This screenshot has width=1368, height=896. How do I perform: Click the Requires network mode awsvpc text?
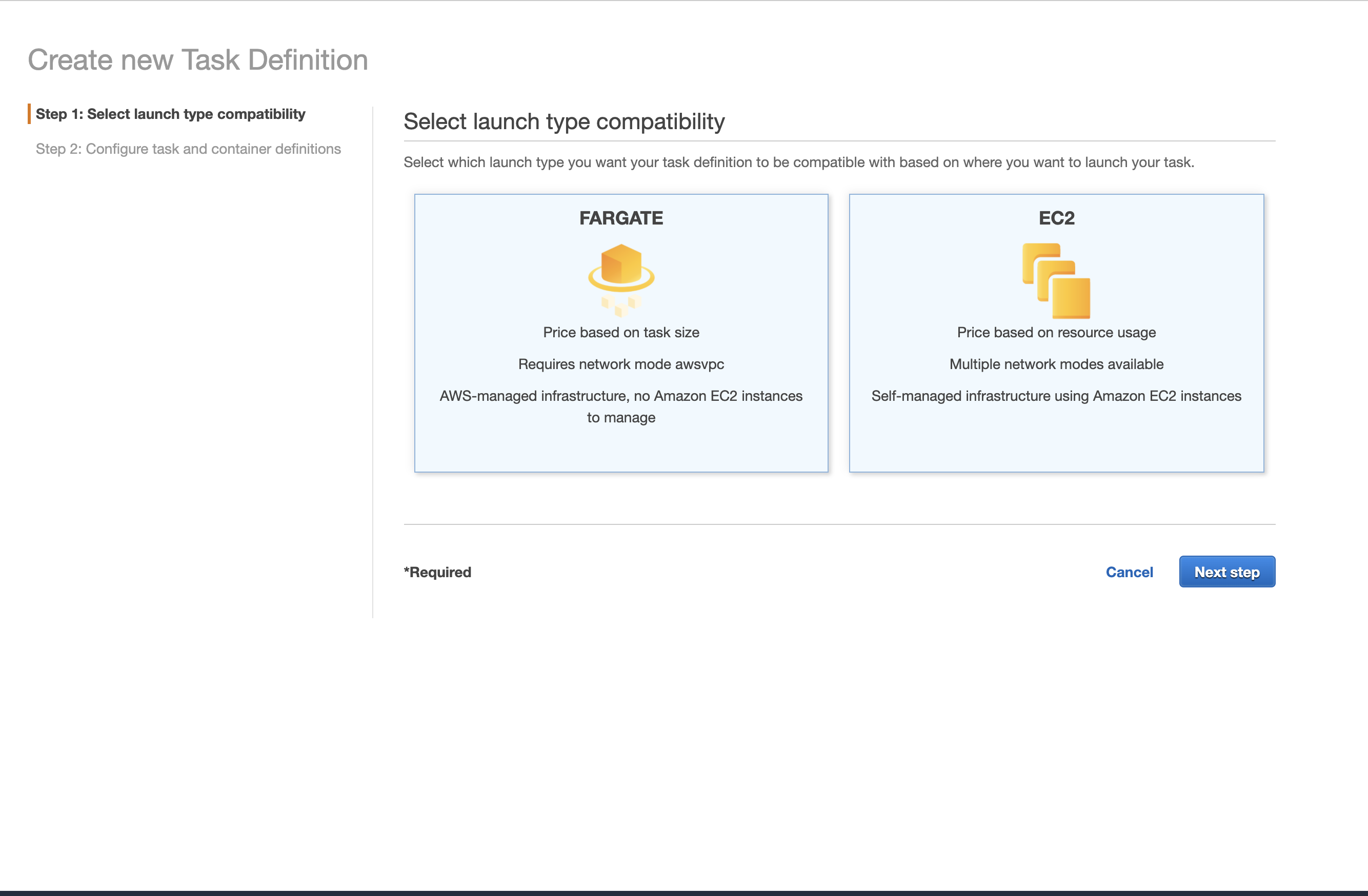(x=621, y=364)
